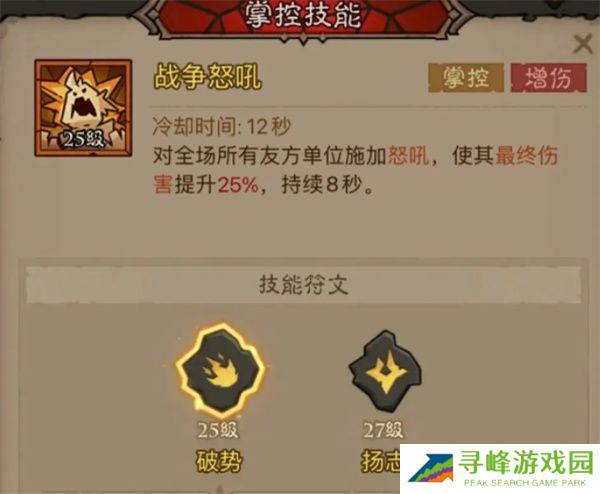Select the 扬志 rune stone icon
The image size is (600, 494).
385,372
